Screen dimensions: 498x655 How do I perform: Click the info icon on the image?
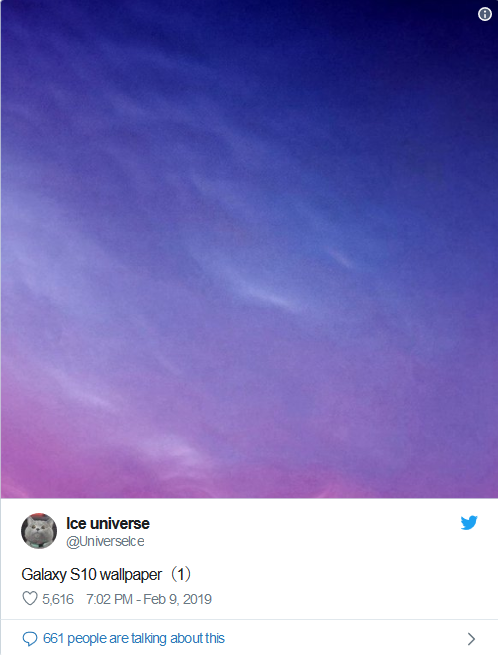click(484, 14)
